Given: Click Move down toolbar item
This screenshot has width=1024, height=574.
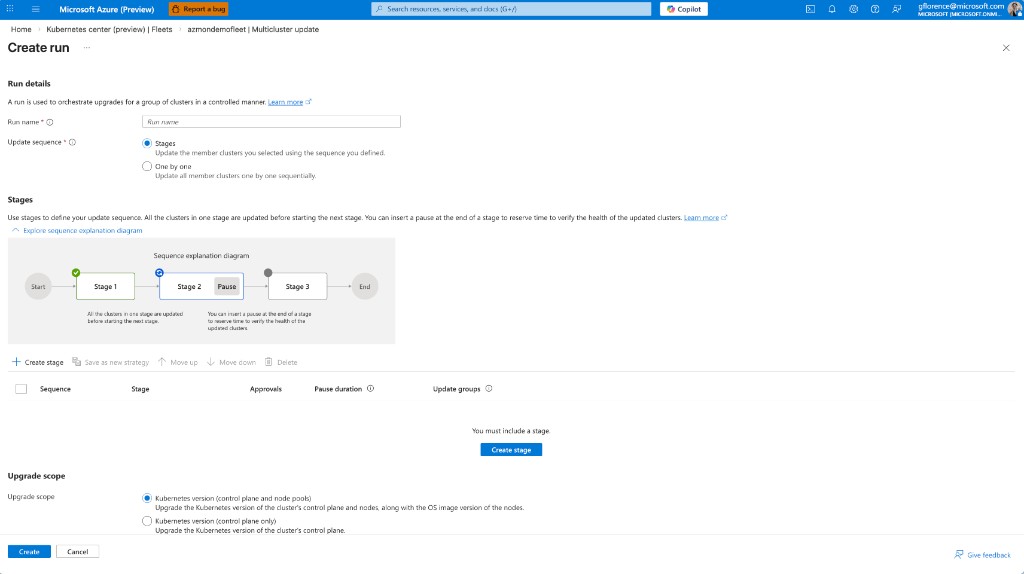Looking at the screenshot, I should pos(231,362).
